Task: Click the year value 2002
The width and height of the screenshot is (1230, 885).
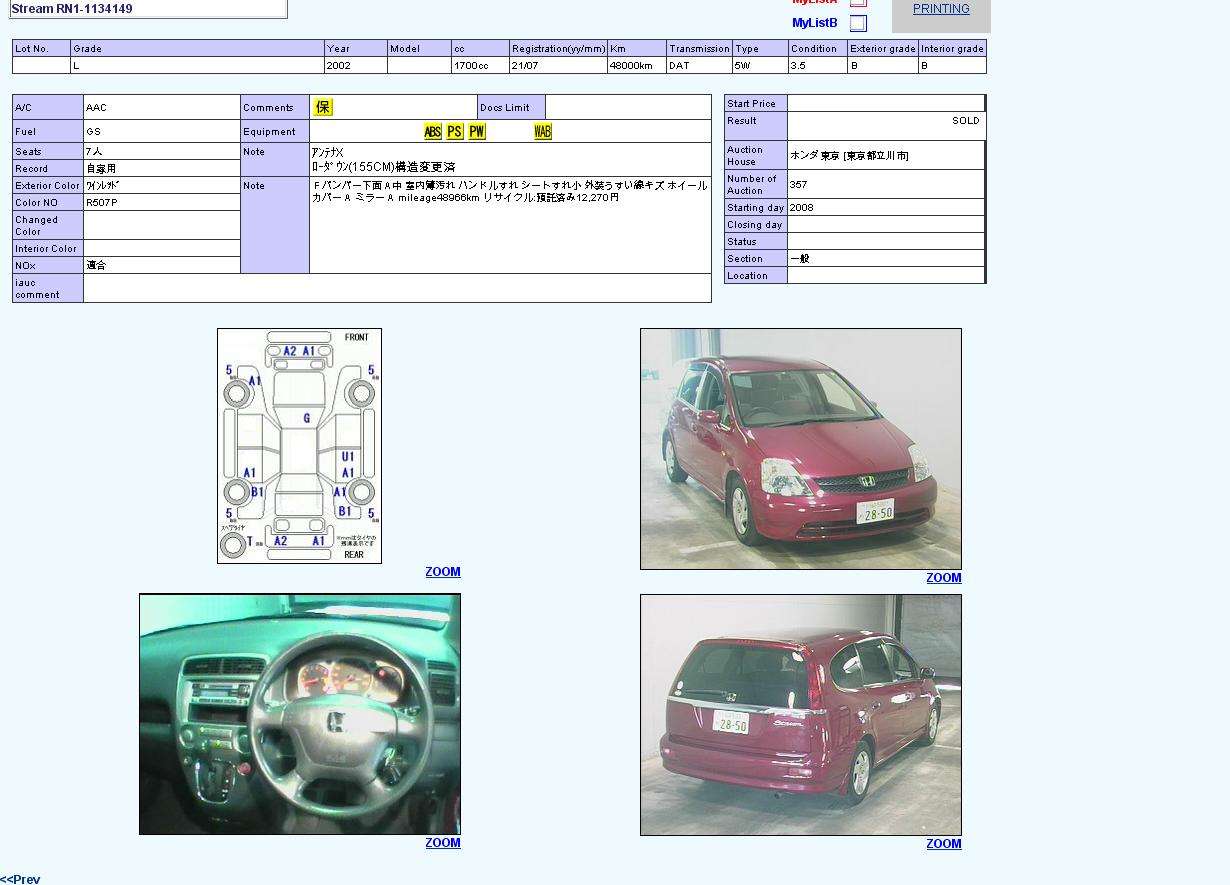Action: click(x=338, y=66)
